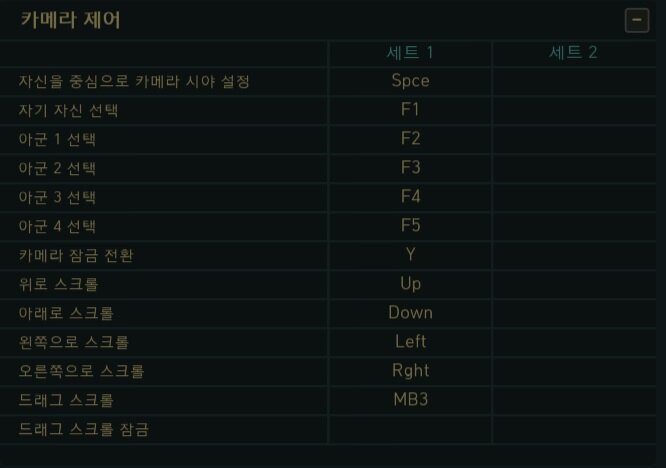Click the Rght binding for 오른쪽으로 스크롤
The width and height of the screenshot is (666, 468).
coord(410,371)
